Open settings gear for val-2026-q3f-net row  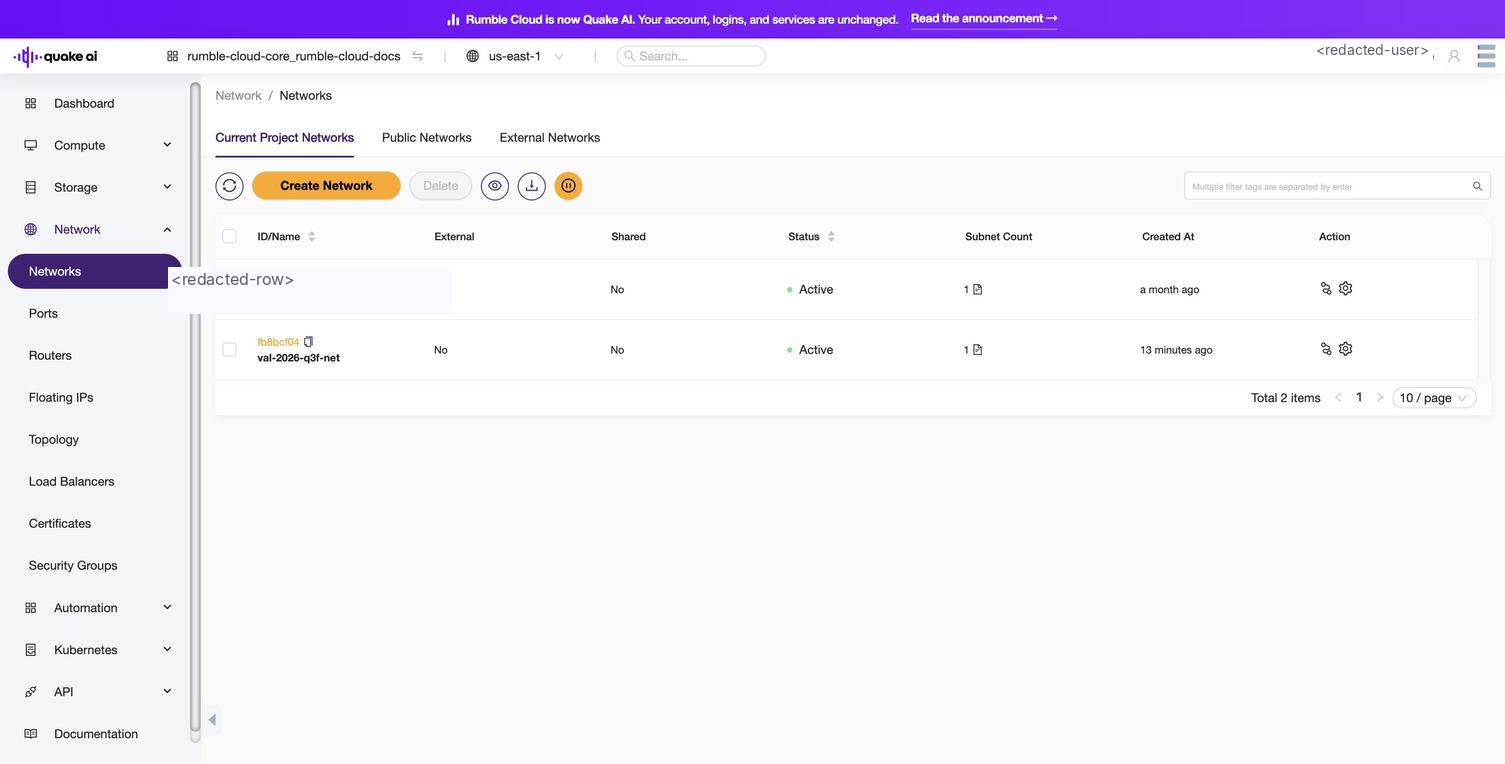tap(1346, 349)
